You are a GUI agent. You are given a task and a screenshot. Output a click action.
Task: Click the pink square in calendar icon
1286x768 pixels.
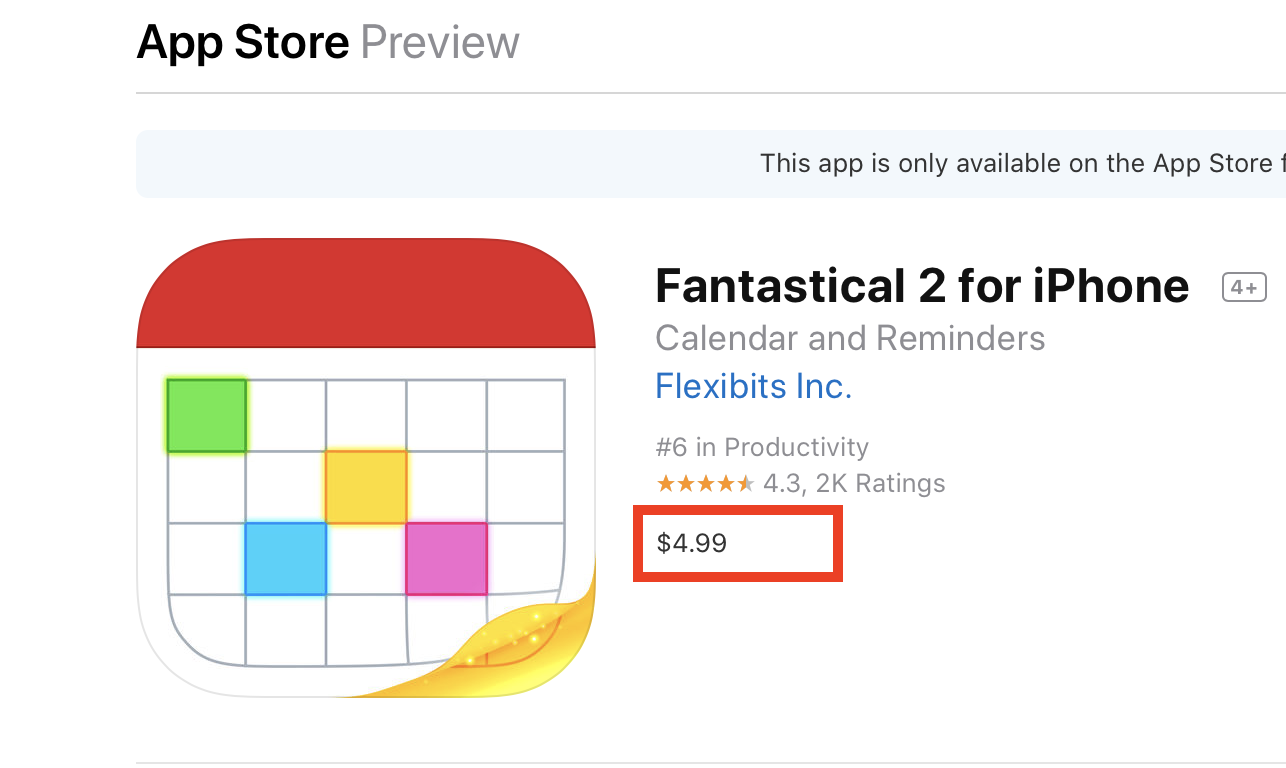pos(446,558)
